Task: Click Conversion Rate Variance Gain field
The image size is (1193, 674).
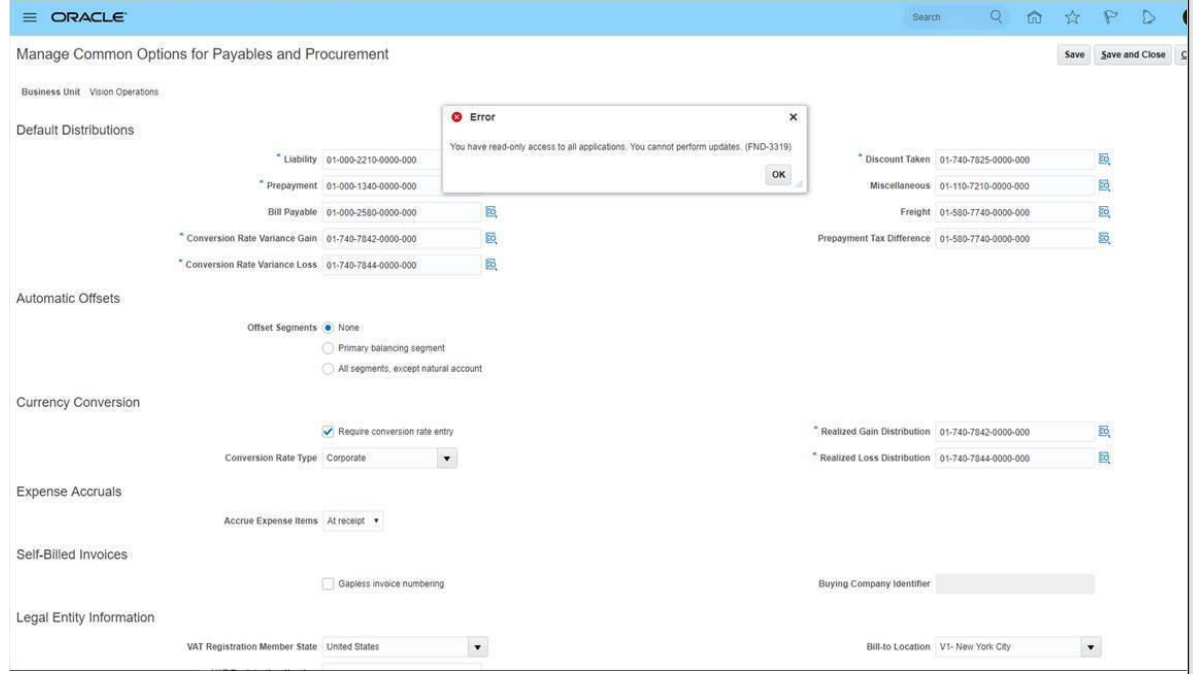Action: point(402,238)
